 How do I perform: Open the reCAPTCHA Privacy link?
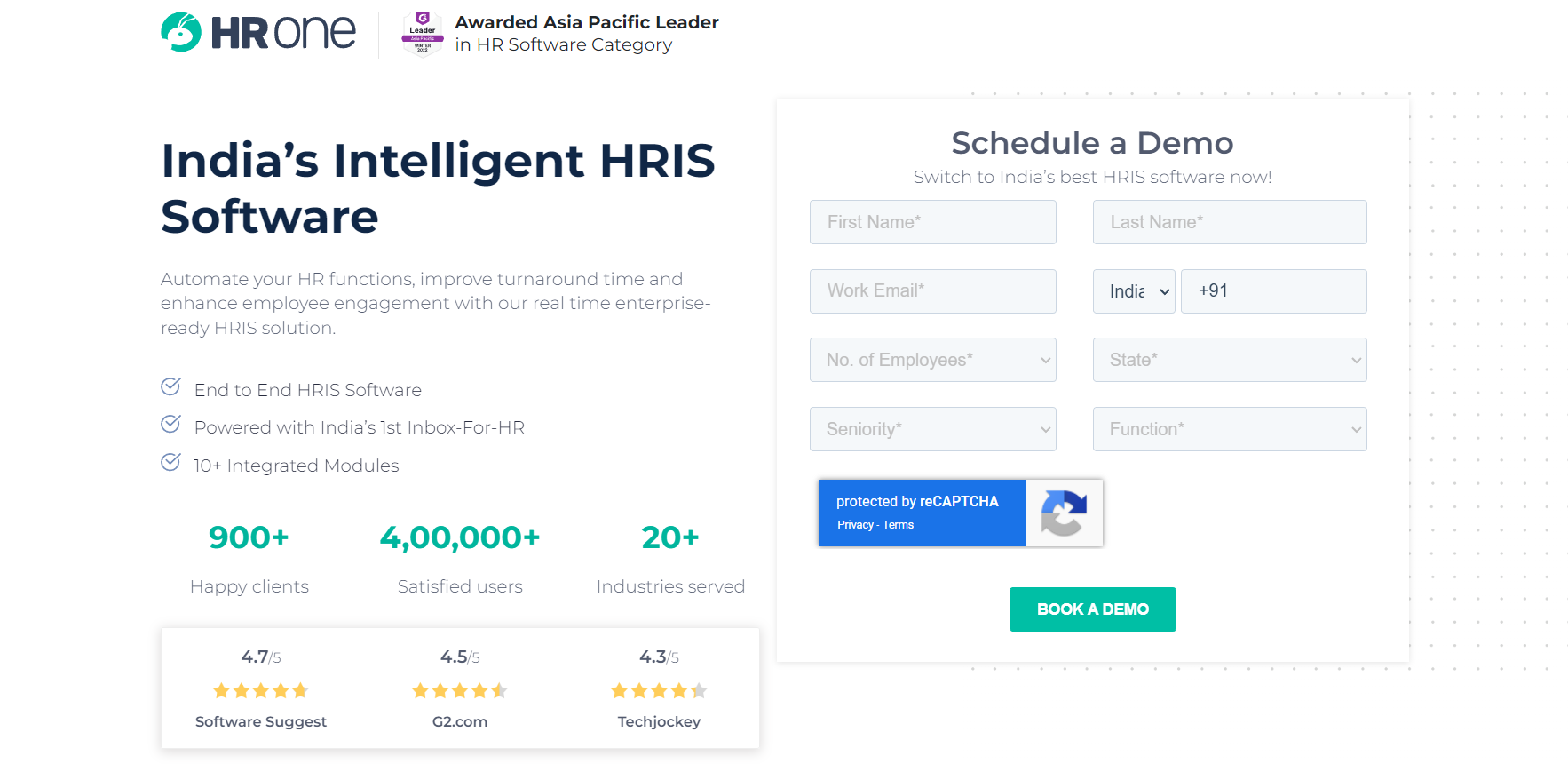click(x=855, y=525)
